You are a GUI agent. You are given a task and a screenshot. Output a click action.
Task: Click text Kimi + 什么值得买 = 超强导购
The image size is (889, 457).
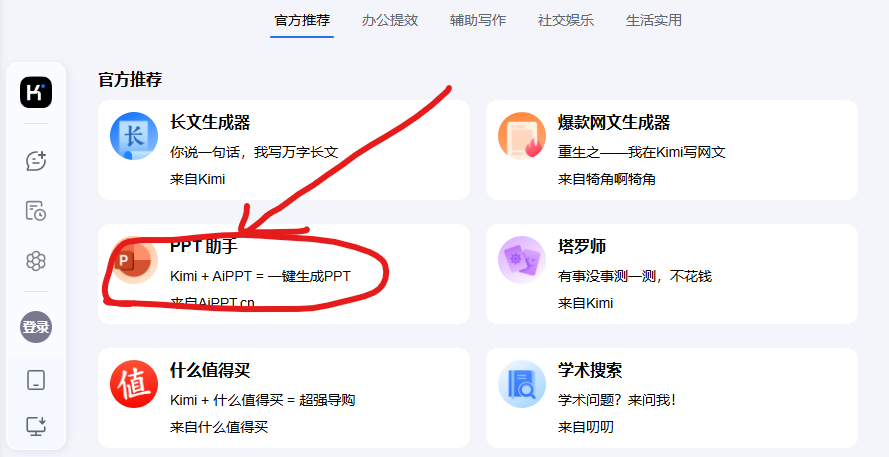pyautogui.click(x=263, y=400)
